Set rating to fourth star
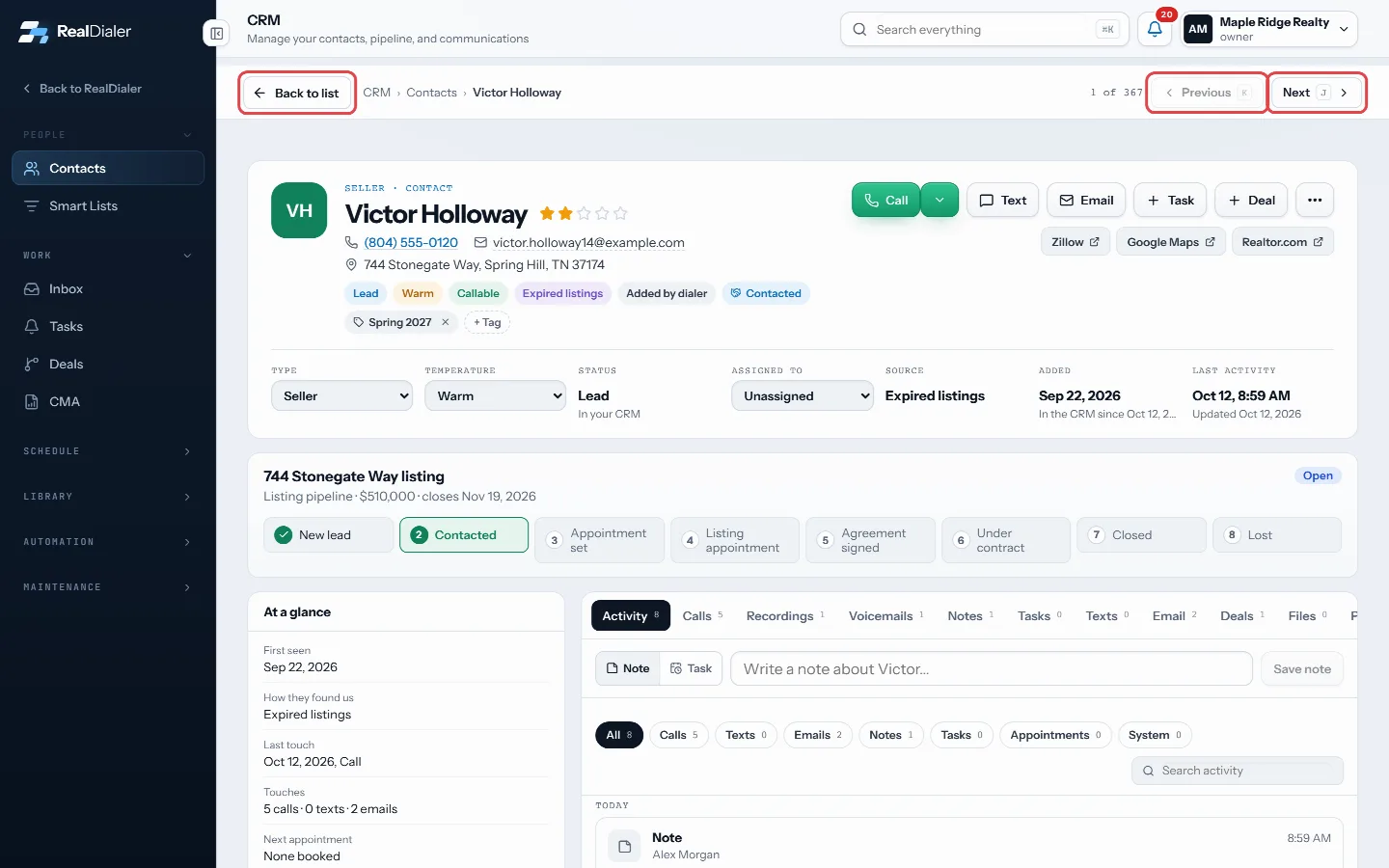 point(602,213)
